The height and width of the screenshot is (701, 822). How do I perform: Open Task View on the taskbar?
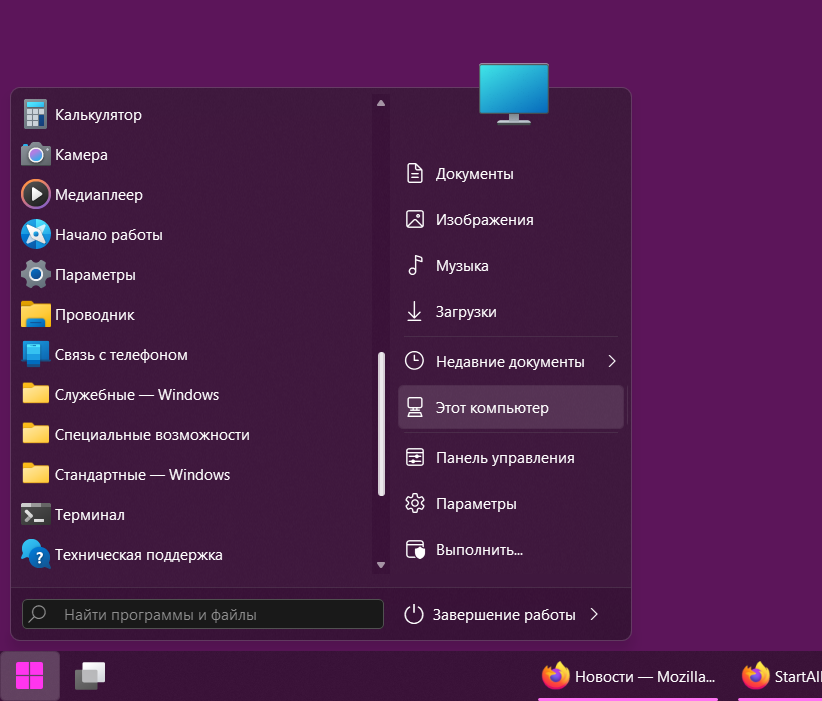click(x=90, y=675)
